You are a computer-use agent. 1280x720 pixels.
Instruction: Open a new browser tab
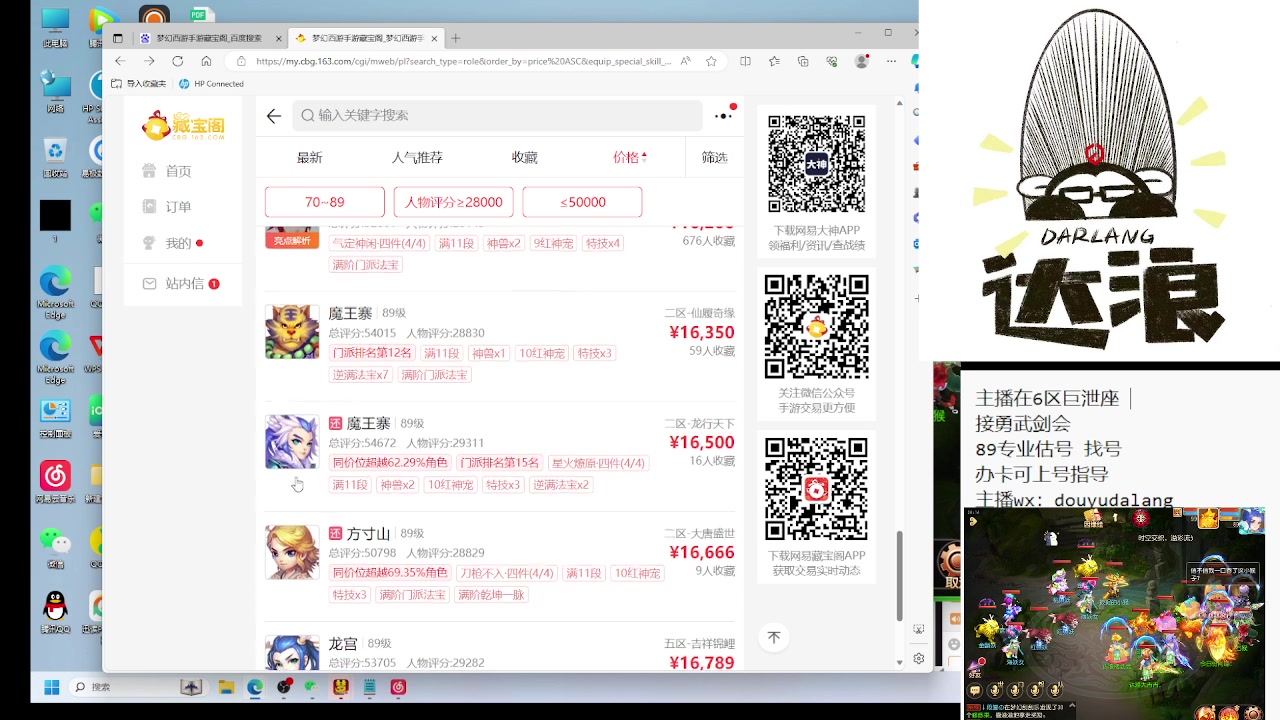456,38
